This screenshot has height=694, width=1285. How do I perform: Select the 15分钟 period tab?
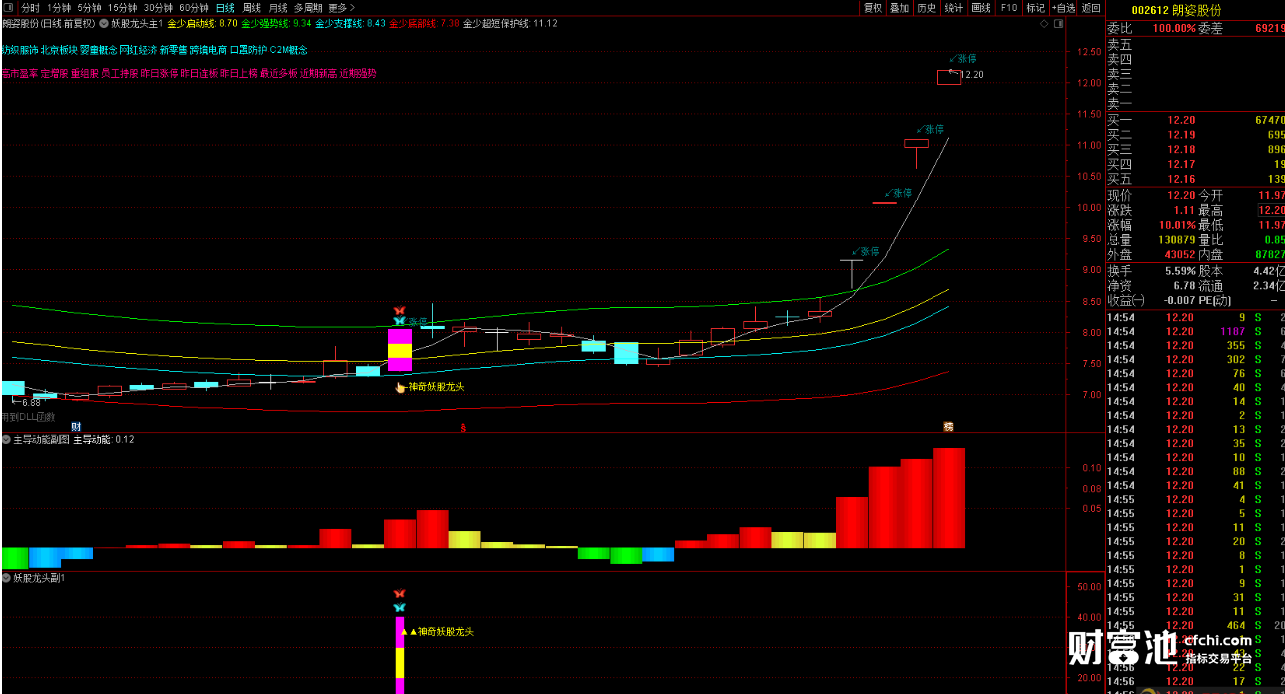tap(122, 7)
